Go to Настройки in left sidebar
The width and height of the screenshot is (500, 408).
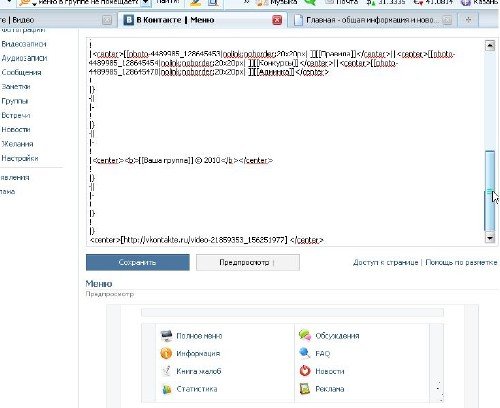[20, 158]
